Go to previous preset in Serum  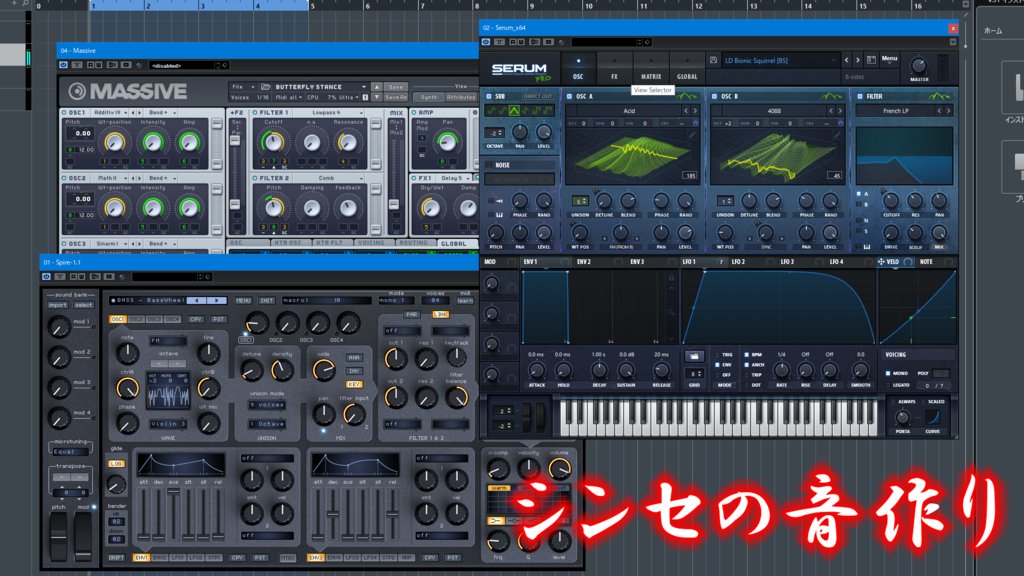point(847,60)
